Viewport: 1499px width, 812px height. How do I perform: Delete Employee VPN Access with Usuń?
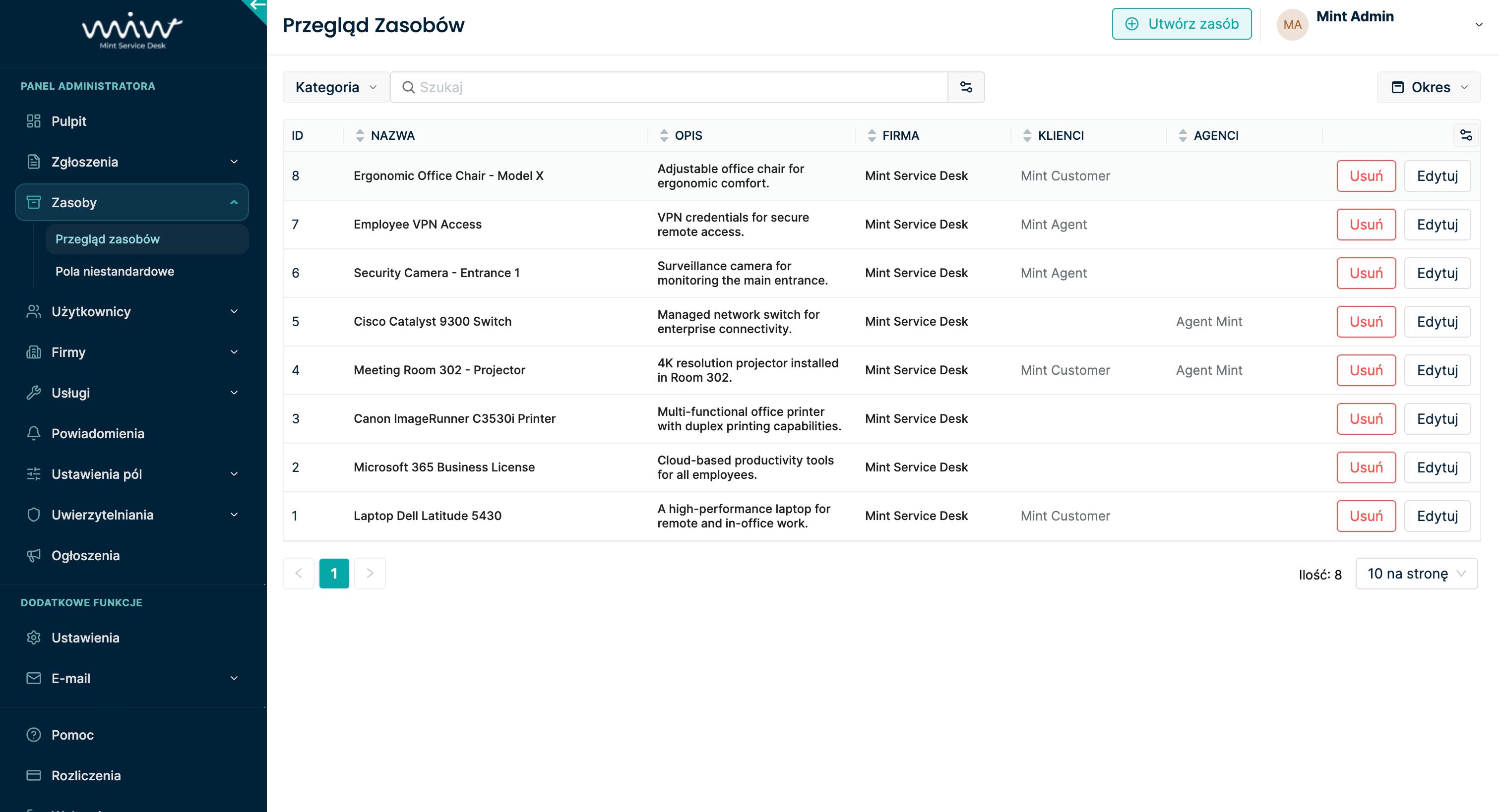click(x=1365, y=225)
